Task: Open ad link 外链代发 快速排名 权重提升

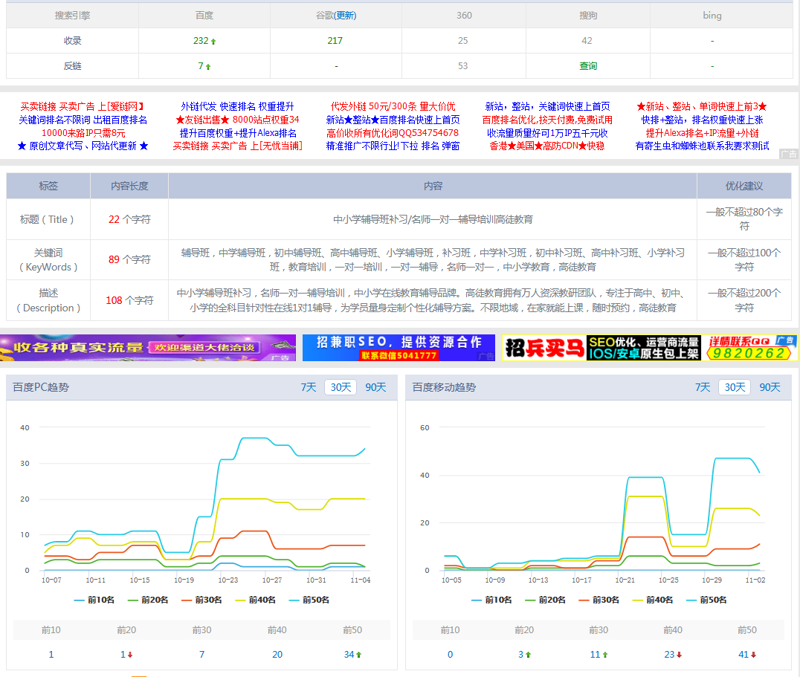Action: (237, 107)
